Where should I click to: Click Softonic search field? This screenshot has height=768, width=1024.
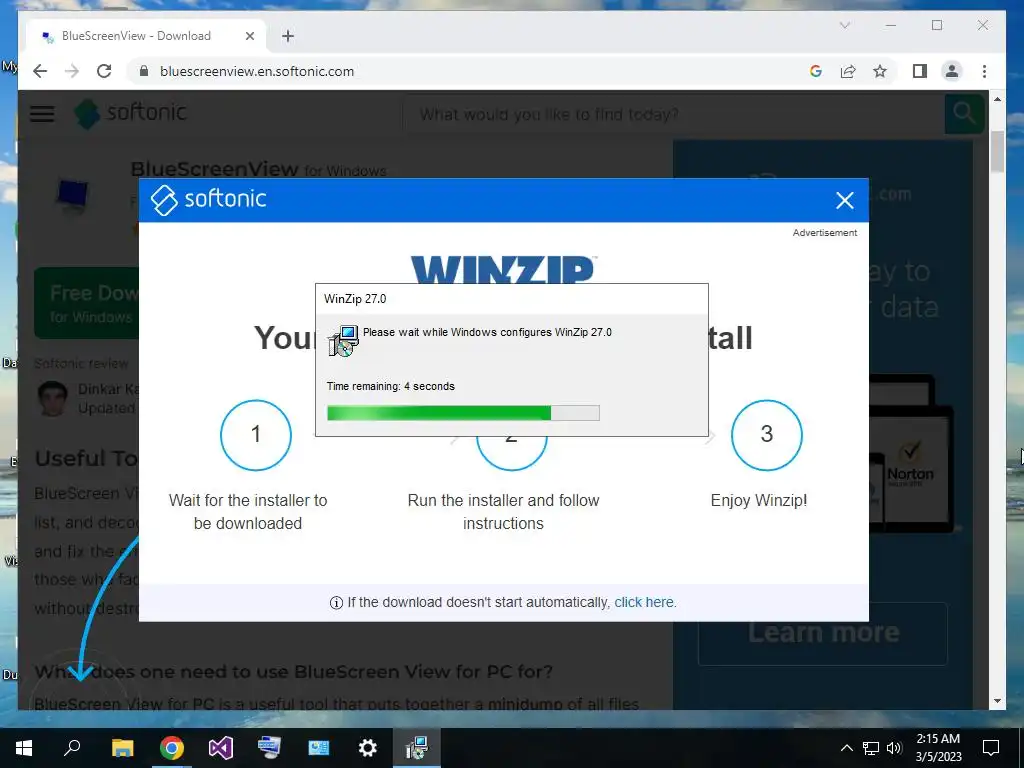coord(673,114)
